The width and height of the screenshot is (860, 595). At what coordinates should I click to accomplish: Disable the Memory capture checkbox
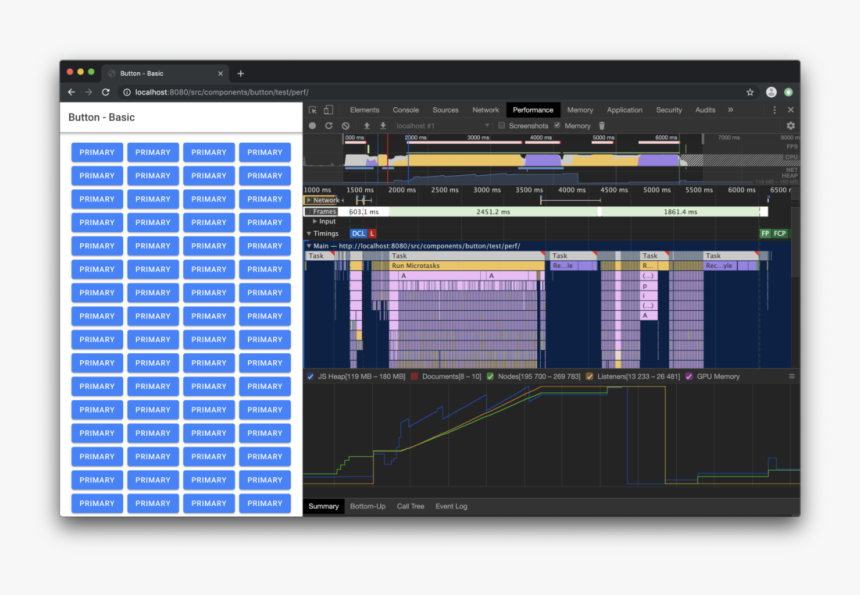[556, 125]
